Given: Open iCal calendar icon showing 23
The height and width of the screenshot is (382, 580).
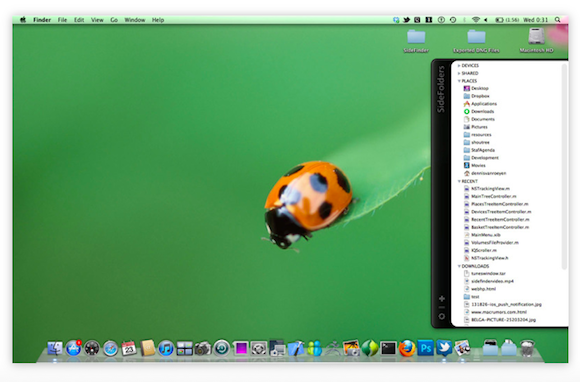Looking at the screenshot, I should tap(129, 348).
